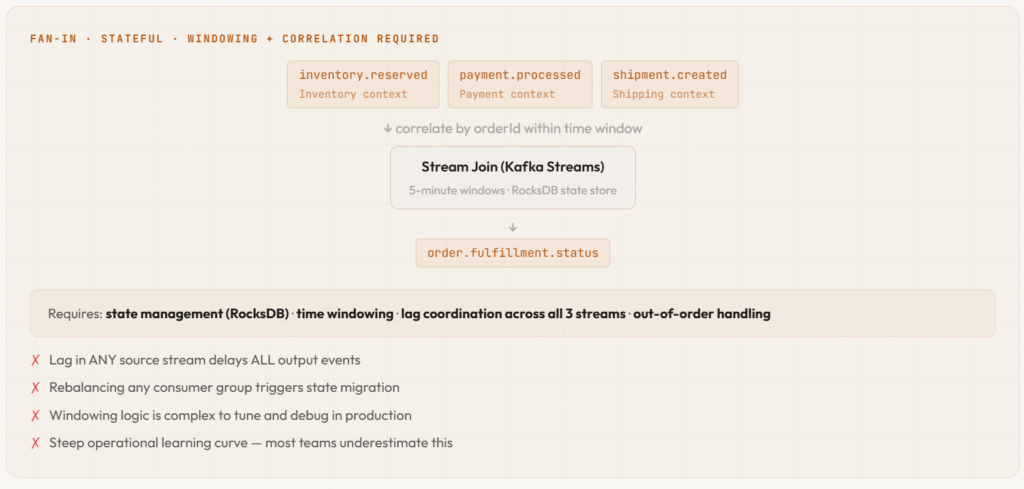Click the down arrow before 'correlate by orderId'
The image size is (1024, 489).
388,129
